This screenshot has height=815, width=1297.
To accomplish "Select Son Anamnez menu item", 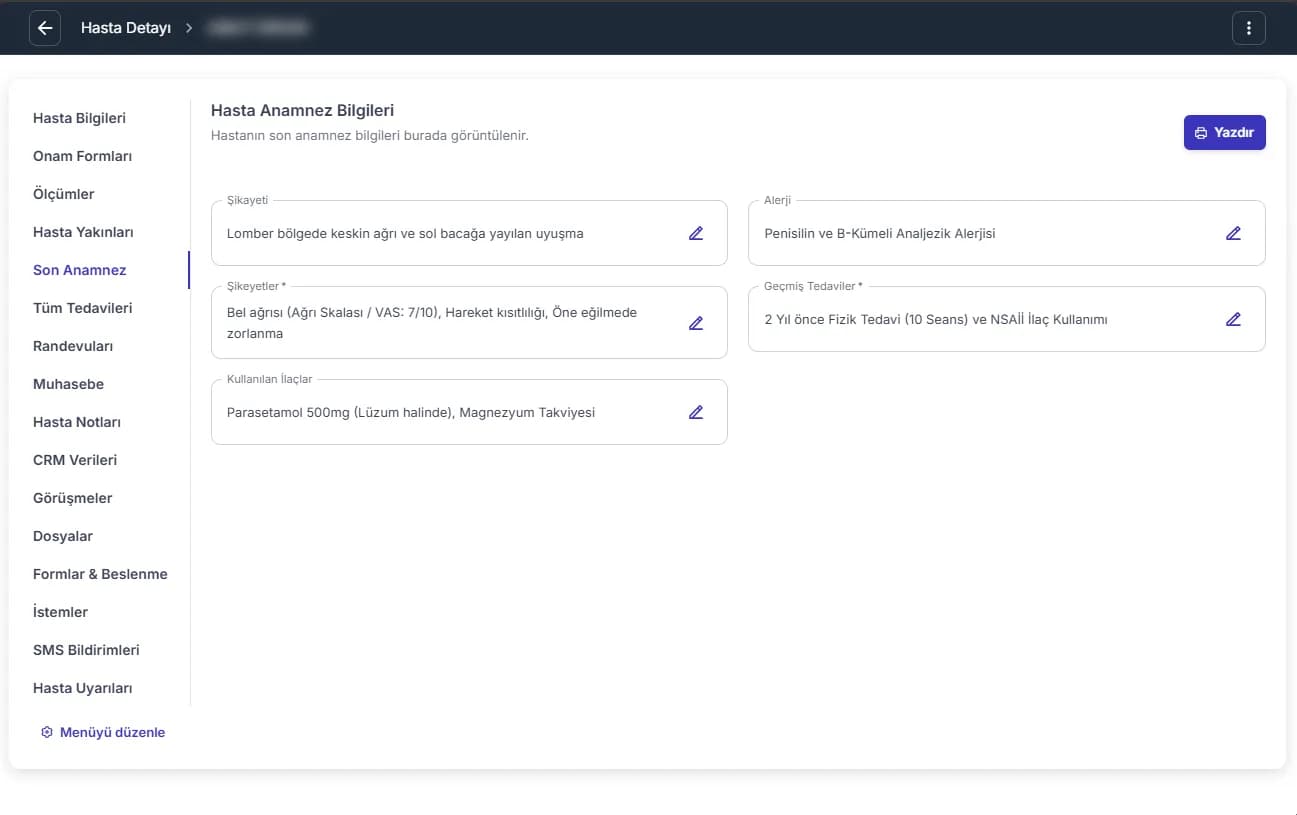I will coord(80,270).
